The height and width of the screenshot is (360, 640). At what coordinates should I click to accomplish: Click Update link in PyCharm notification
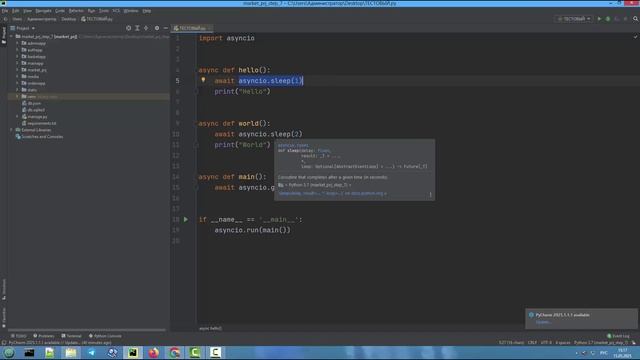[x=543, y=322]
